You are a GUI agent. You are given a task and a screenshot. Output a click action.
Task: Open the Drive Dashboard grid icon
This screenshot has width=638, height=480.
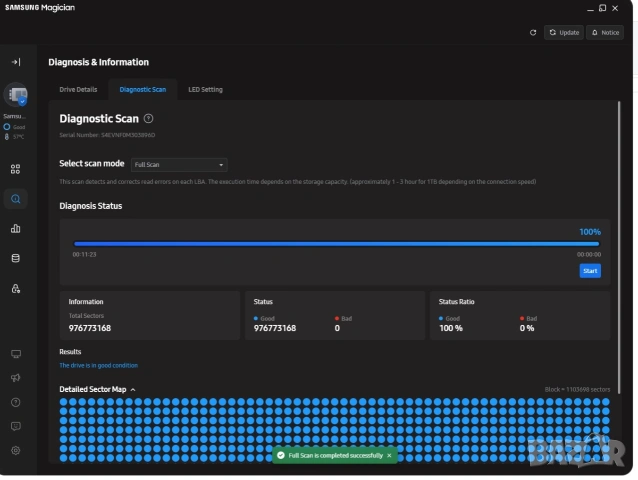15,169
